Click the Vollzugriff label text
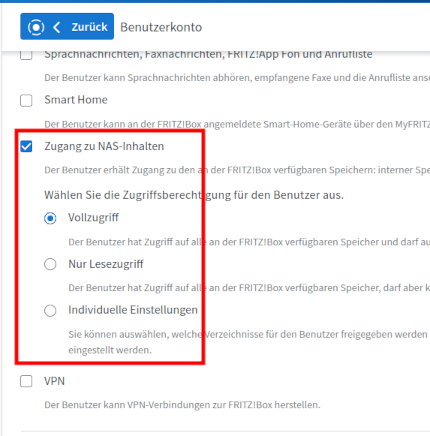Screen dimensions: 430x436 click(x=93, y=218)
